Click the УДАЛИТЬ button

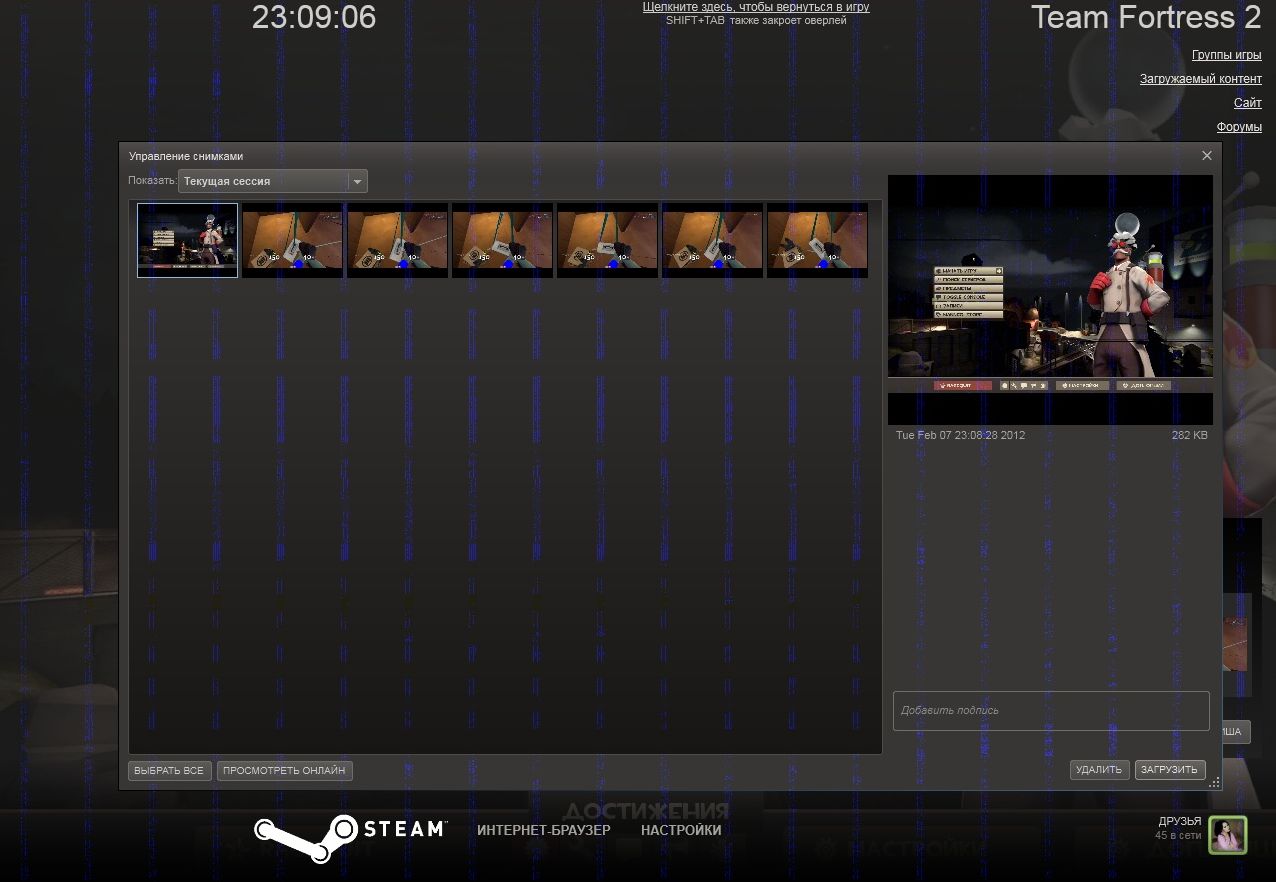(x=1099, y=770)
